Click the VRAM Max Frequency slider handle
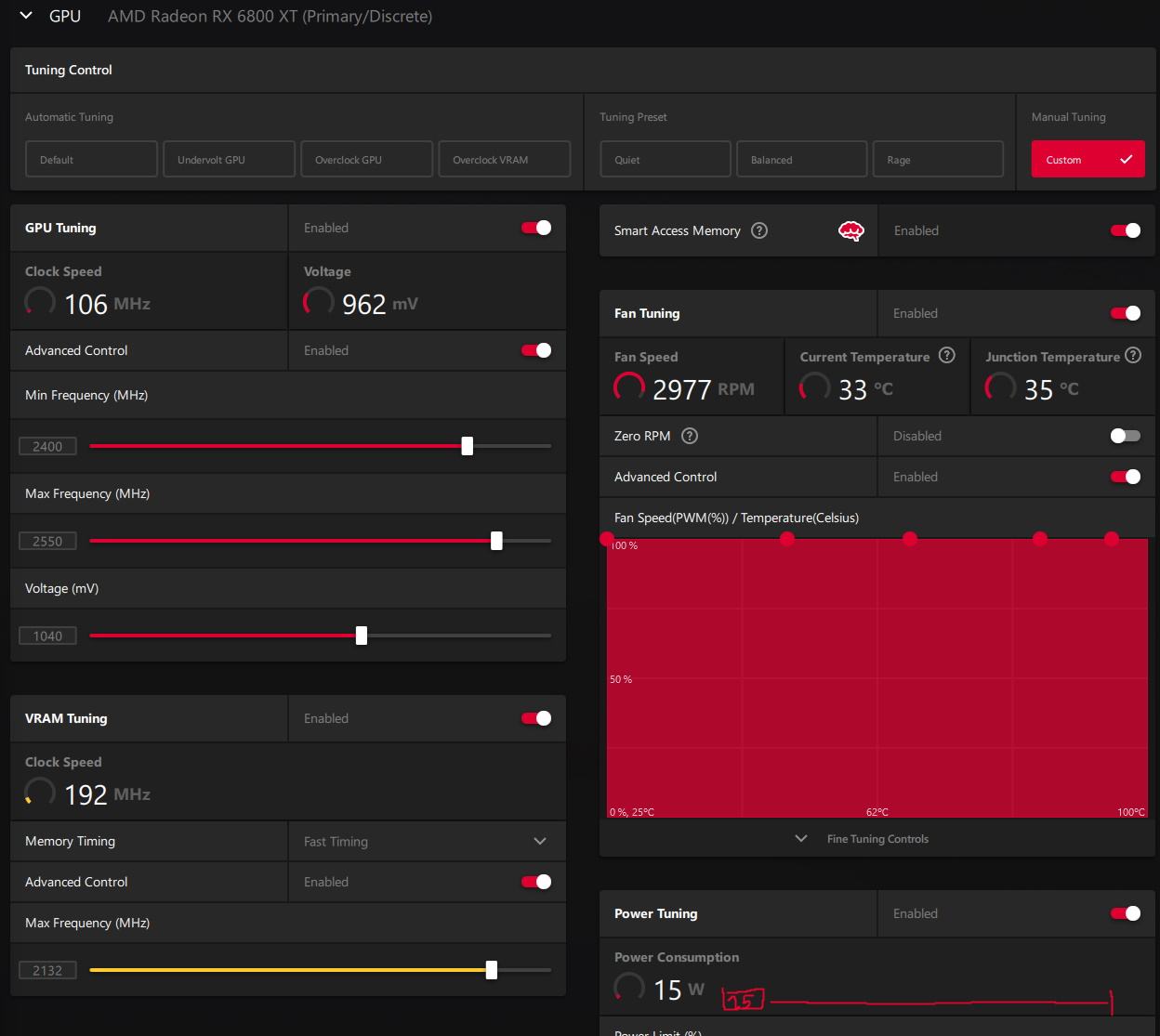The width and height of the screenshot is (1160, 1036). click(491, 970)
